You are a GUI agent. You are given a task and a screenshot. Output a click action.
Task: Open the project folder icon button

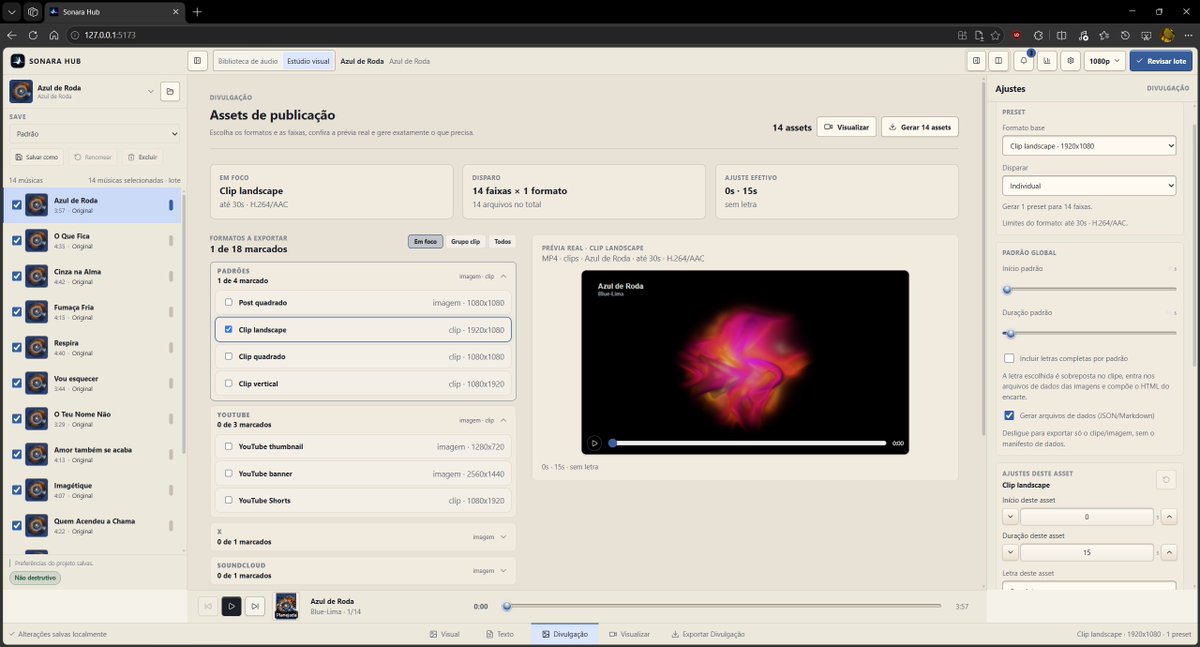pos(170,92)
